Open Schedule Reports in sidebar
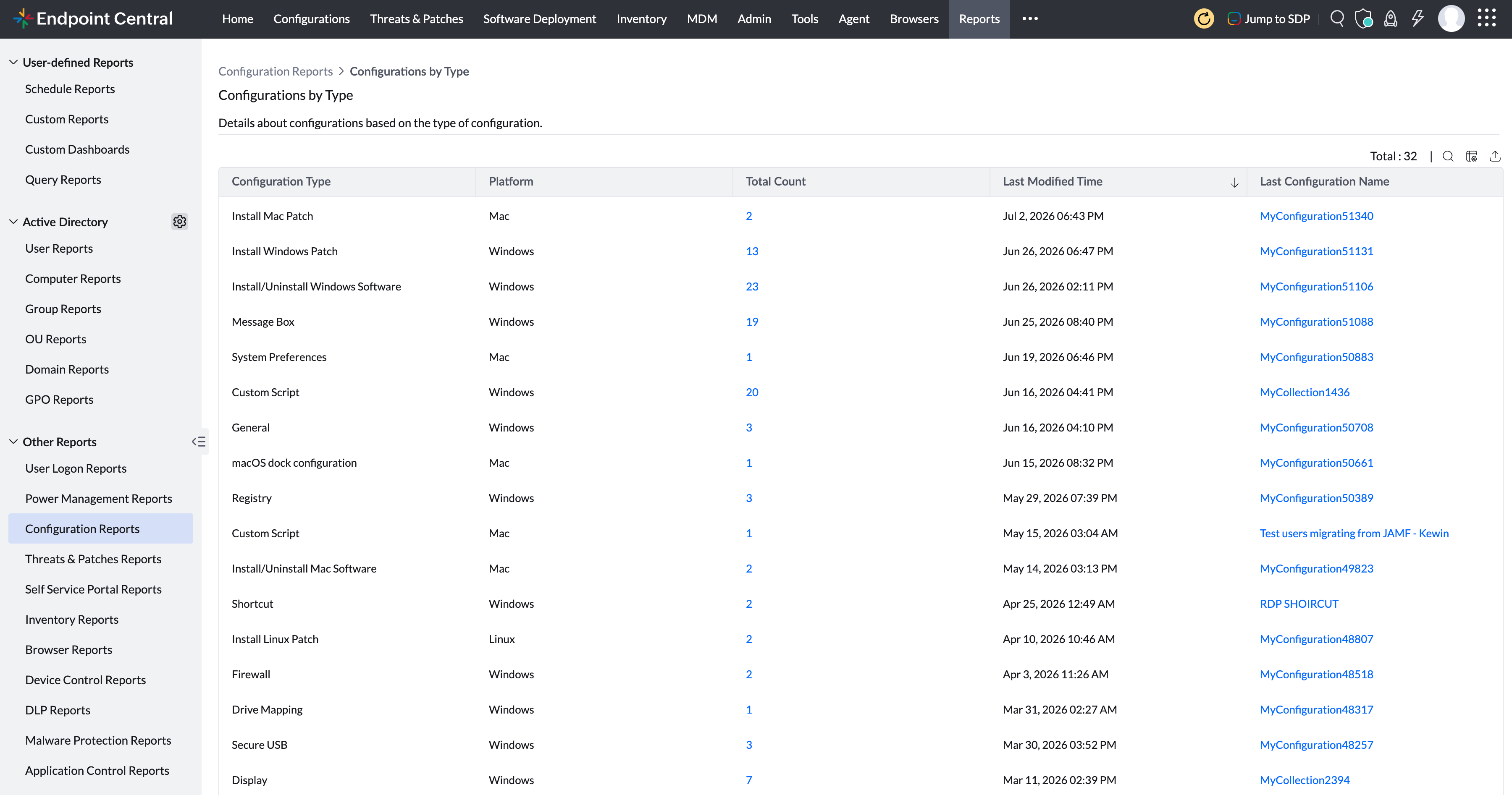The image size is (1512, 795). point(70,89)
